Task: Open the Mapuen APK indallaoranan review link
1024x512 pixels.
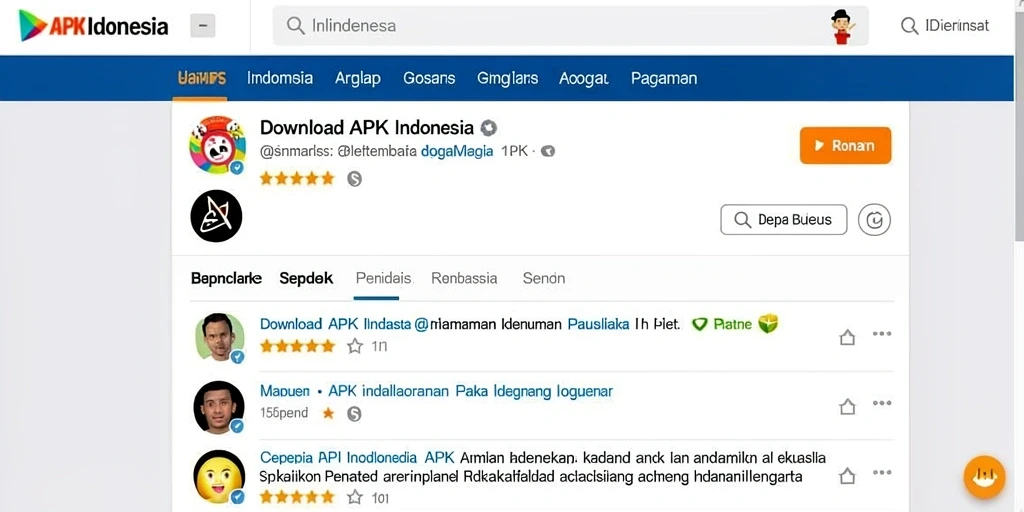Action: 436,391
